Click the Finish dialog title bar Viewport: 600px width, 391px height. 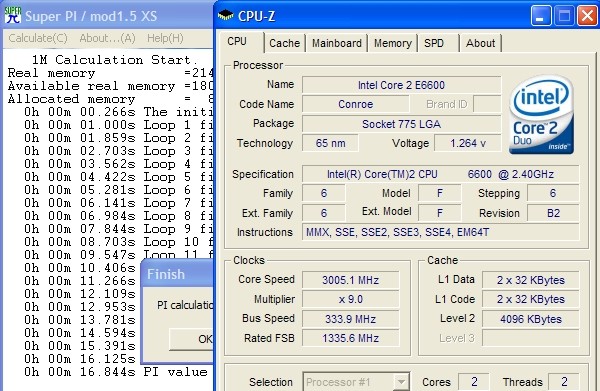(x=178, y=274)
